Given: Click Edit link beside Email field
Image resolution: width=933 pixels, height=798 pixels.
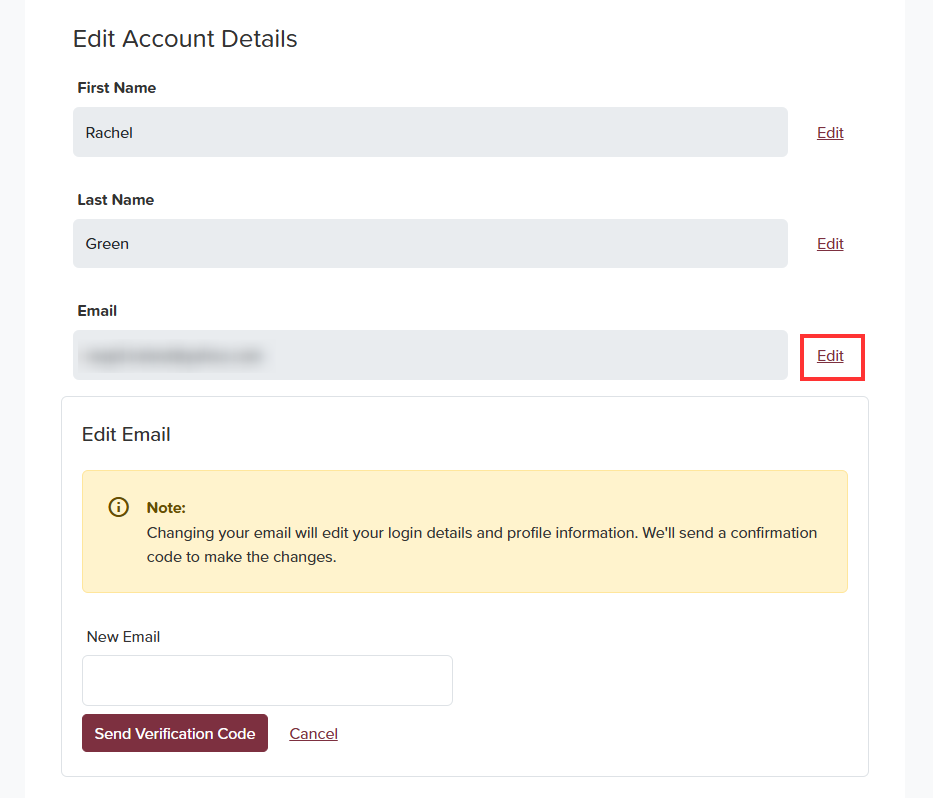Looking at the screenshot, I should click(830, 356).
